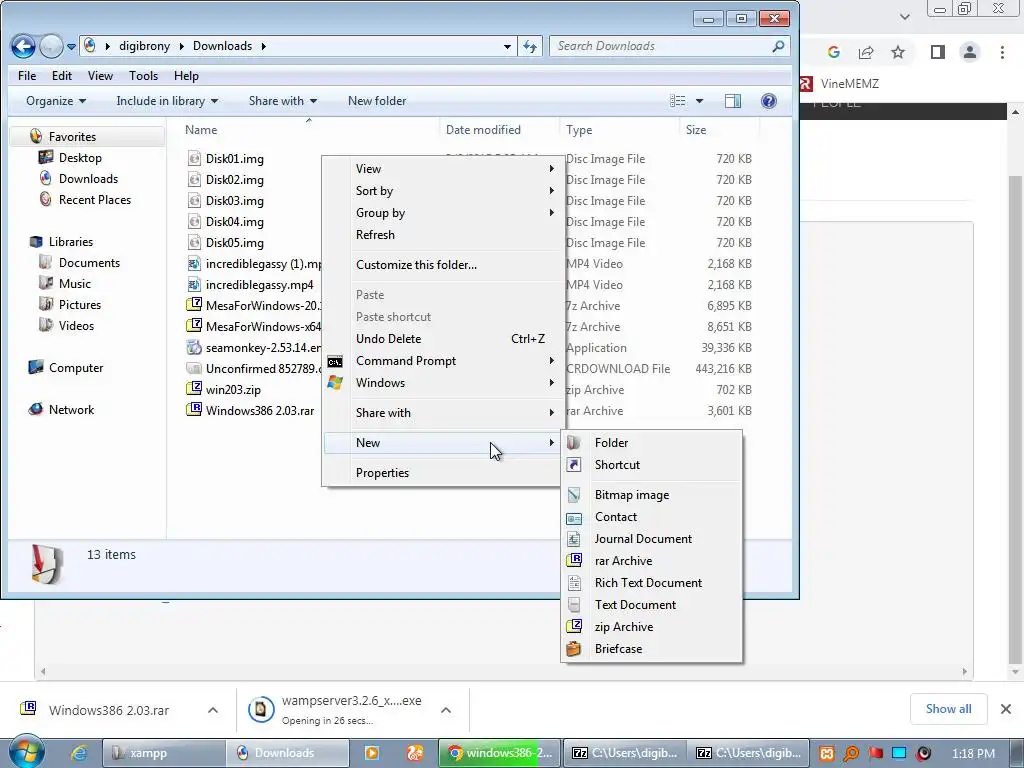Open the Sort by submenu
The height and width of the screenshot is (768, 1024).
click(x=442, y=191)
